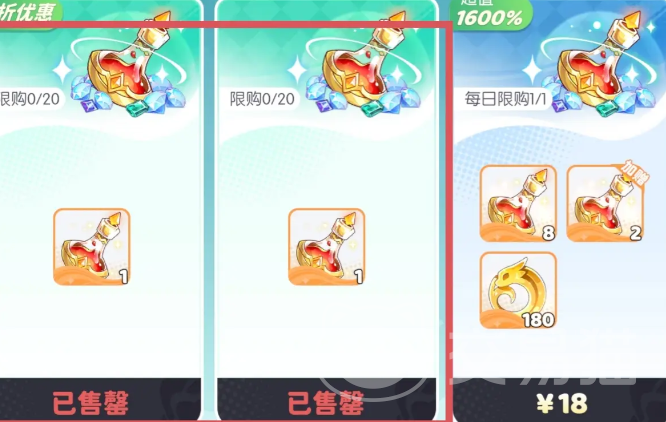The height and width of the screenshot is (422, 666).
Task: Click the ¥18 purchase button
Action: (560, 400)
